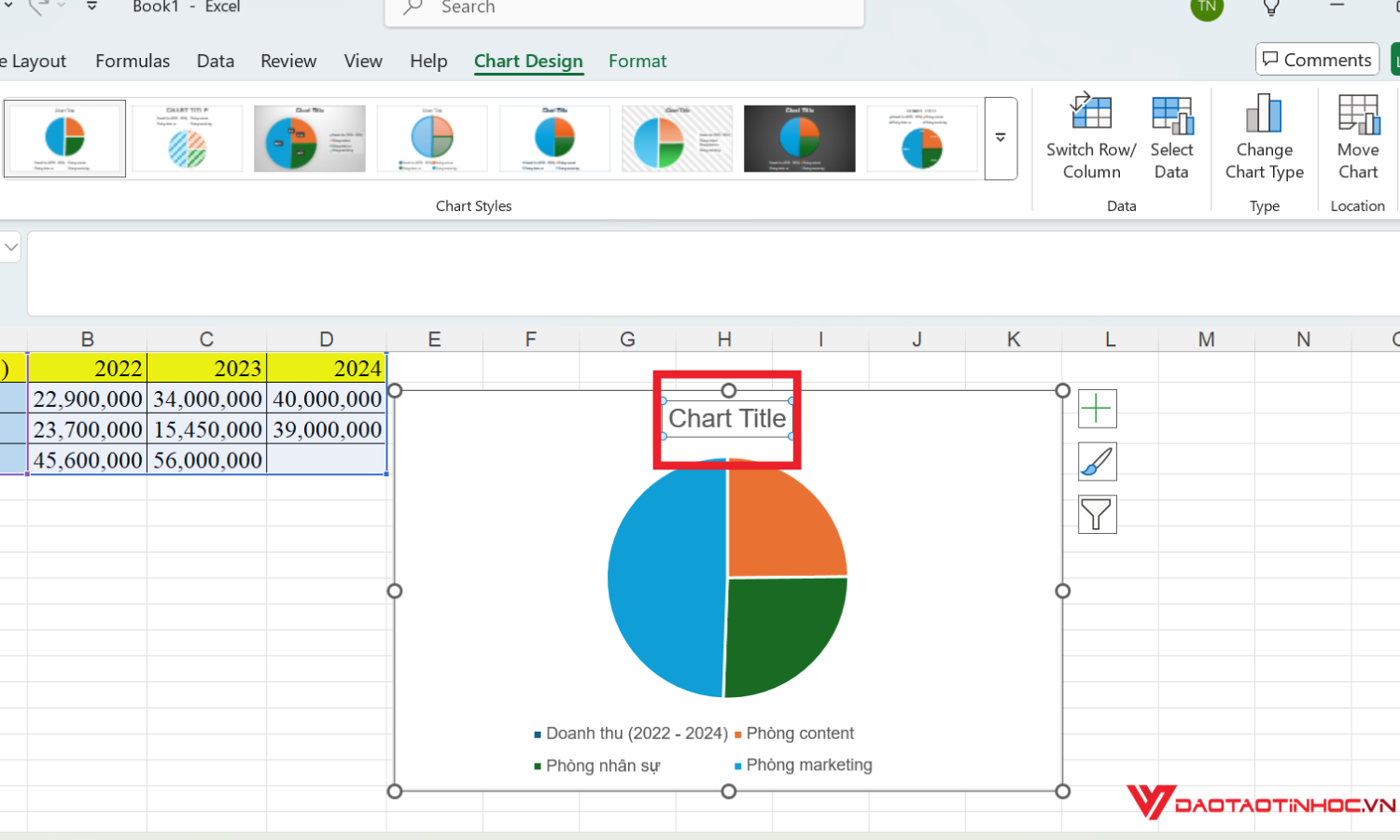Click the Comments button
The height and width of the screenshot is (840, 1400).
tap(1317, 60)
